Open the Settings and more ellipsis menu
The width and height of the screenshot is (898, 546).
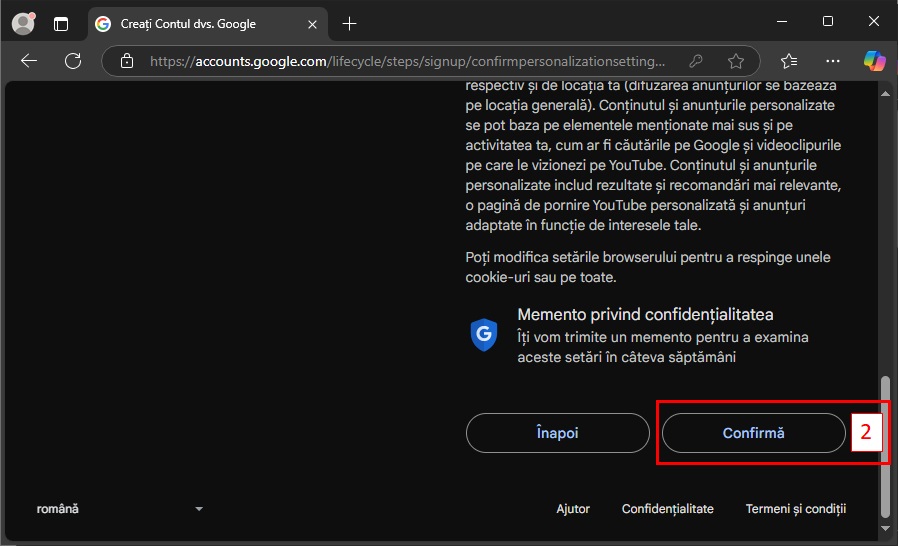(x=832, y=61)
